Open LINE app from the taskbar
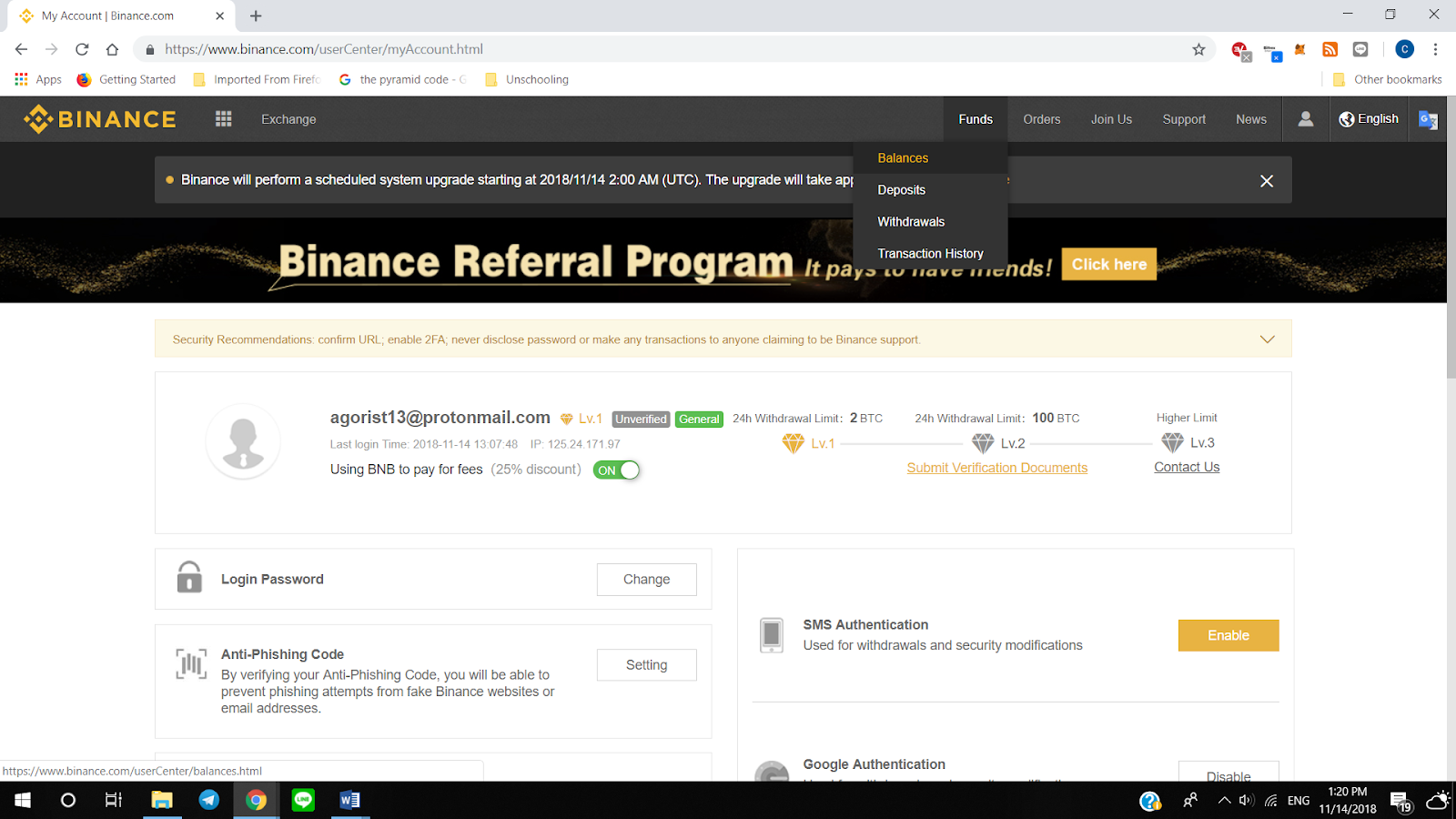Screen dimensions: 1456x819 click(303, 800)
